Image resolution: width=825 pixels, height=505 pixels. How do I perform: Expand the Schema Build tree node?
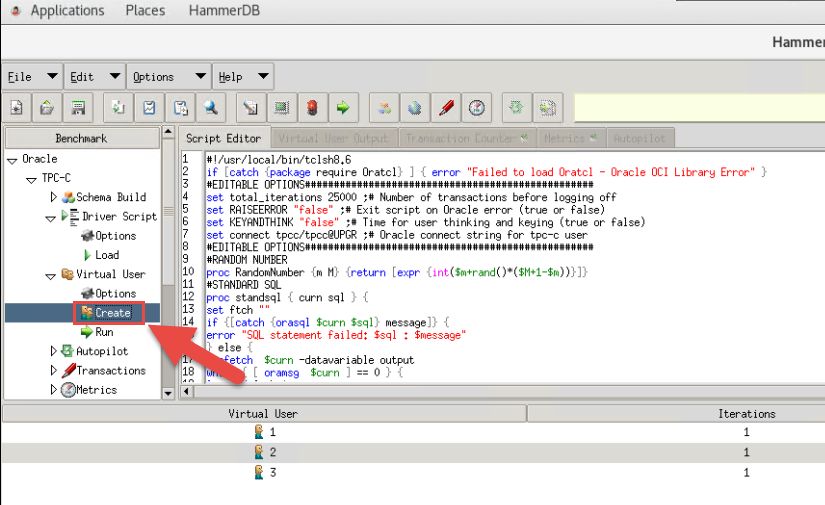[54, 198]
